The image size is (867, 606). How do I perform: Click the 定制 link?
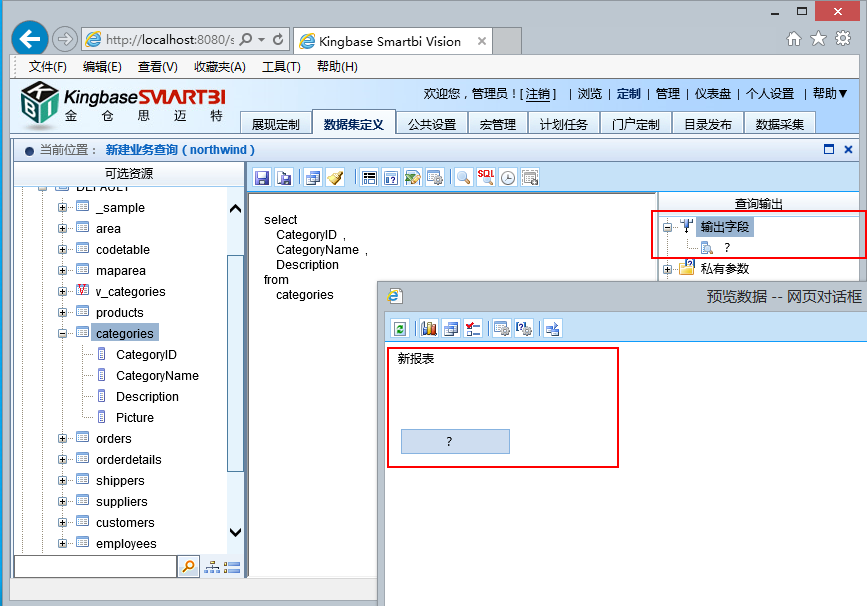pyautogui.click(x=628, y=94)
